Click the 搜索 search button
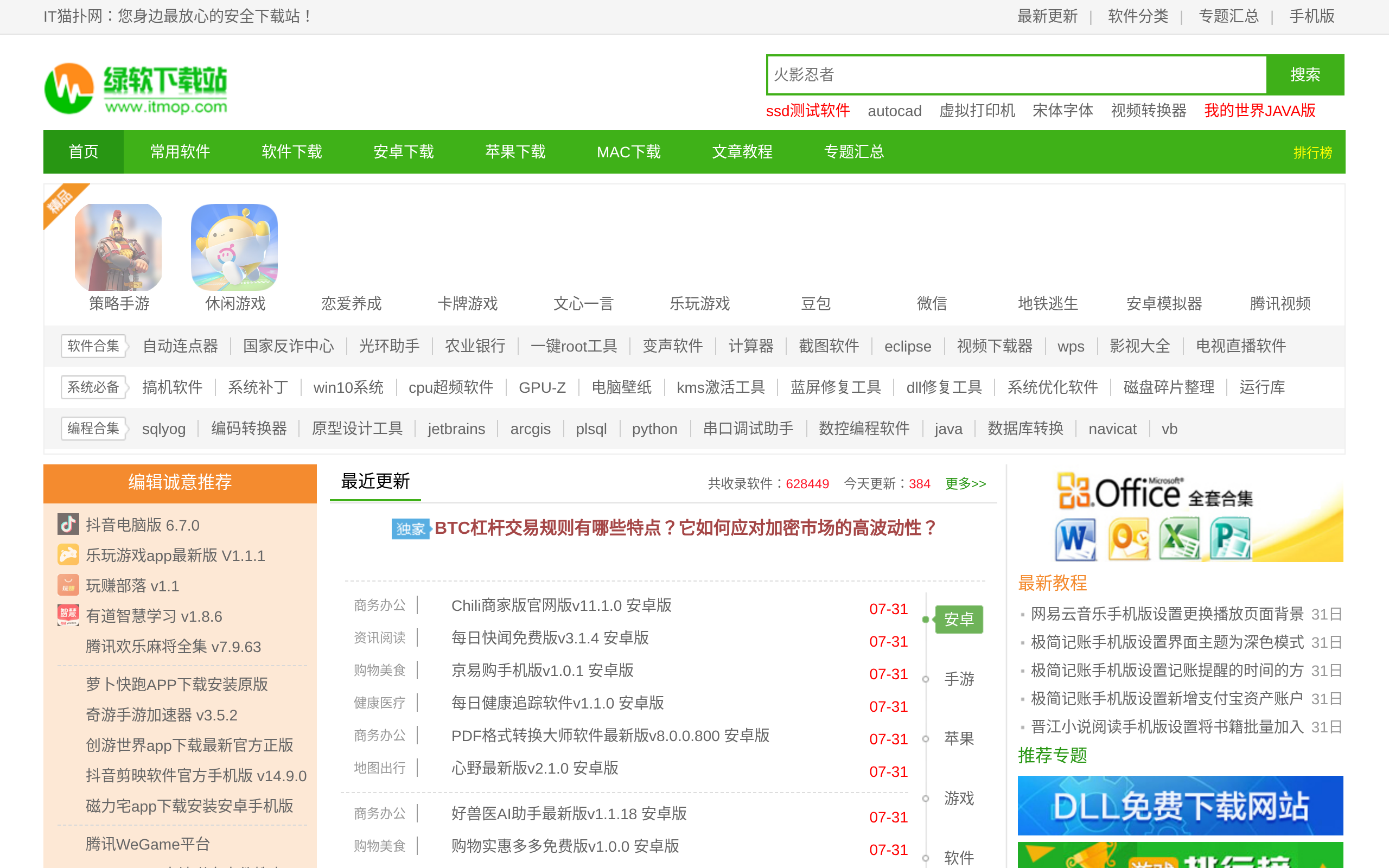 [x=1304, y=75]
